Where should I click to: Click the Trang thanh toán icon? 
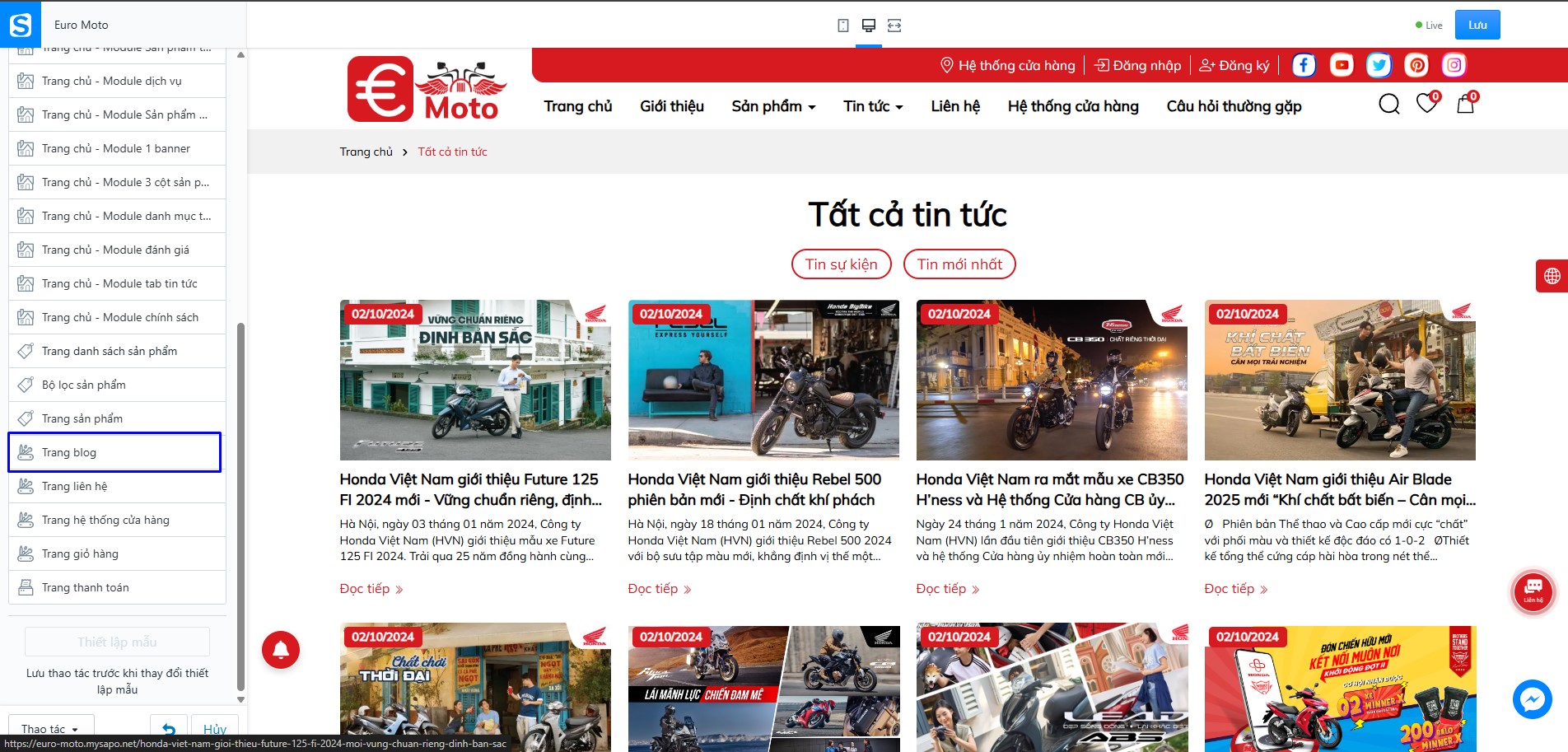coord(26,587)
